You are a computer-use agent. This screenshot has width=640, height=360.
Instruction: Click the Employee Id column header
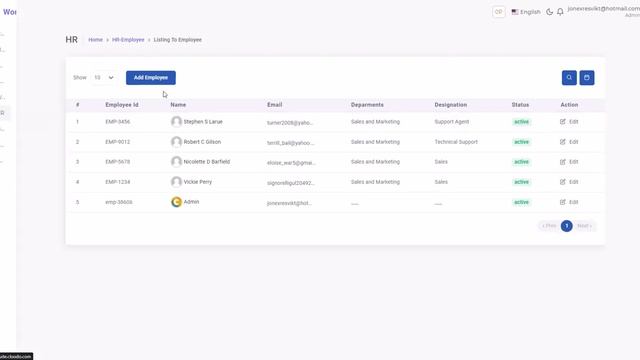tap(122, 105)
